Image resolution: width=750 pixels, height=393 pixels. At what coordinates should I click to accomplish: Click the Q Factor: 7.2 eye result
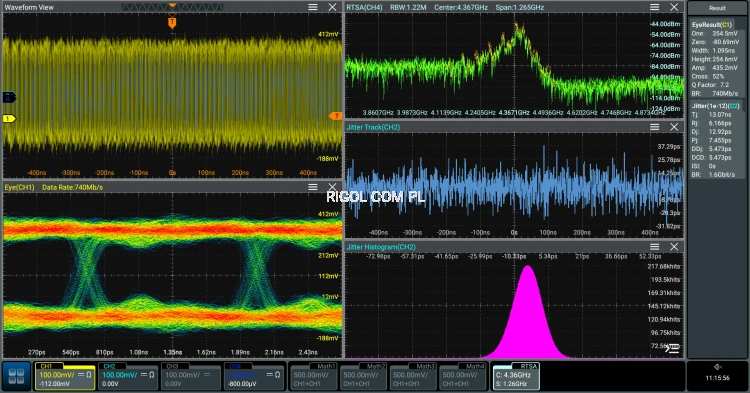pos(710,85)
